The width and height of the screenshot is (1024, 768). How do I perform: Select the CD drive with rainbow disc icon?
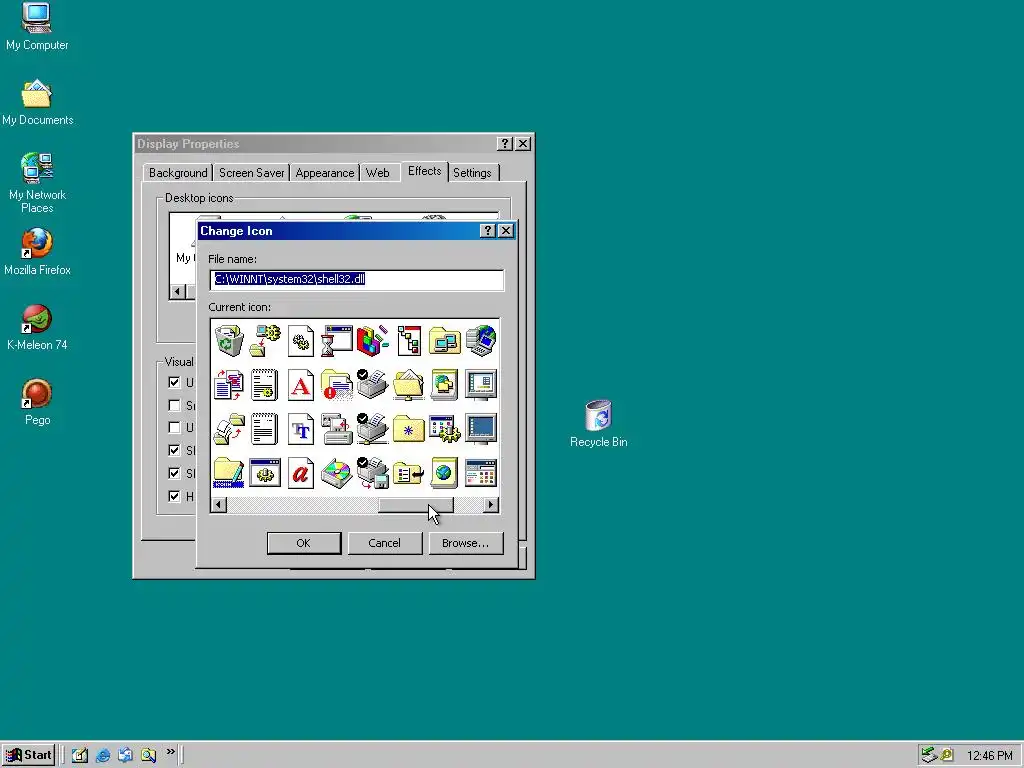pyautogui.click(x=336, y=473)
